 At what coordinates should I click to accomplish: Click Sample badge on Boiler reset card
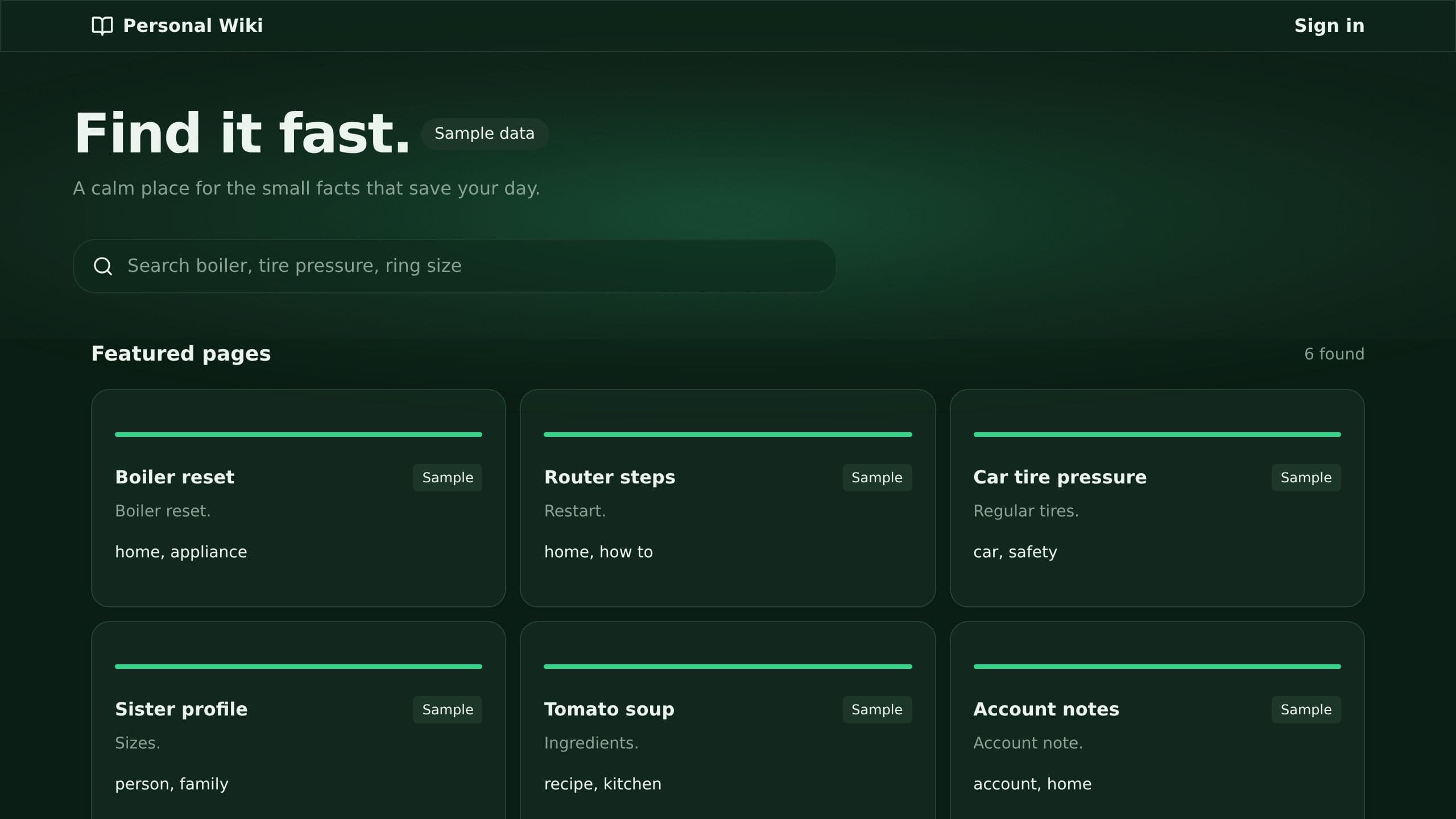pyautogui.click(x=448, y=478)
